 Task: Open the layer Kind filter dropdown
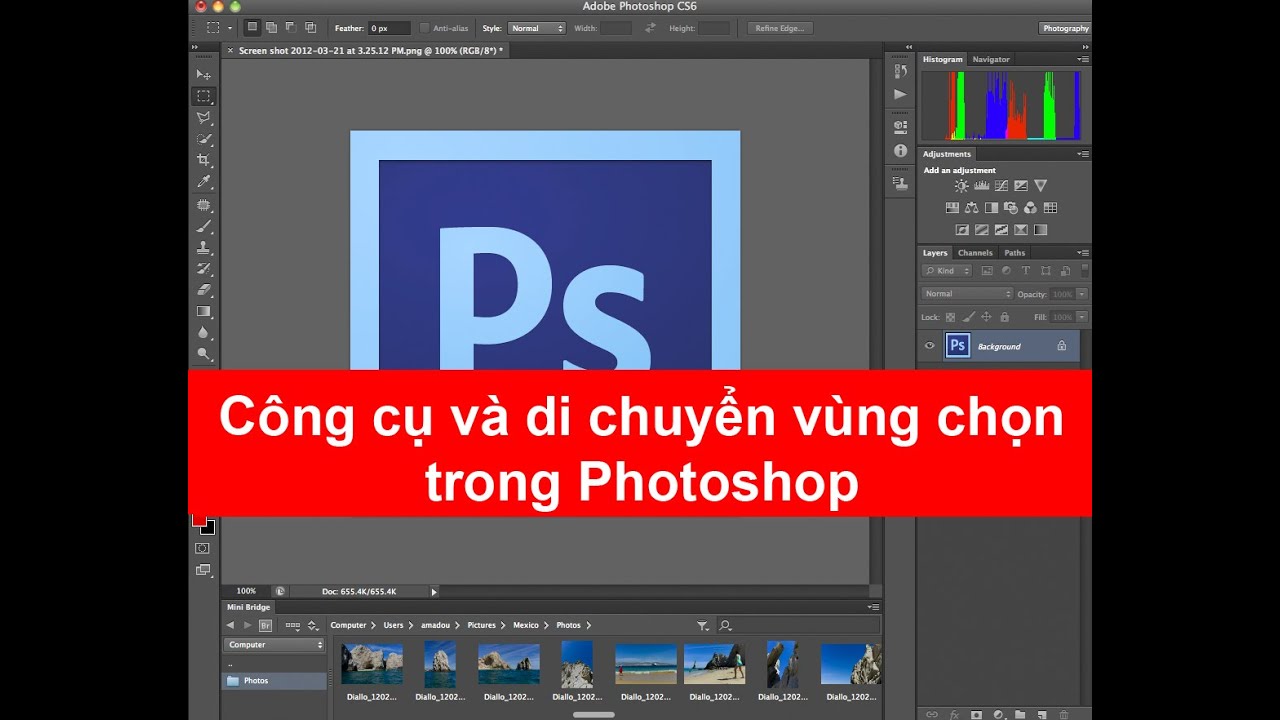946,271
